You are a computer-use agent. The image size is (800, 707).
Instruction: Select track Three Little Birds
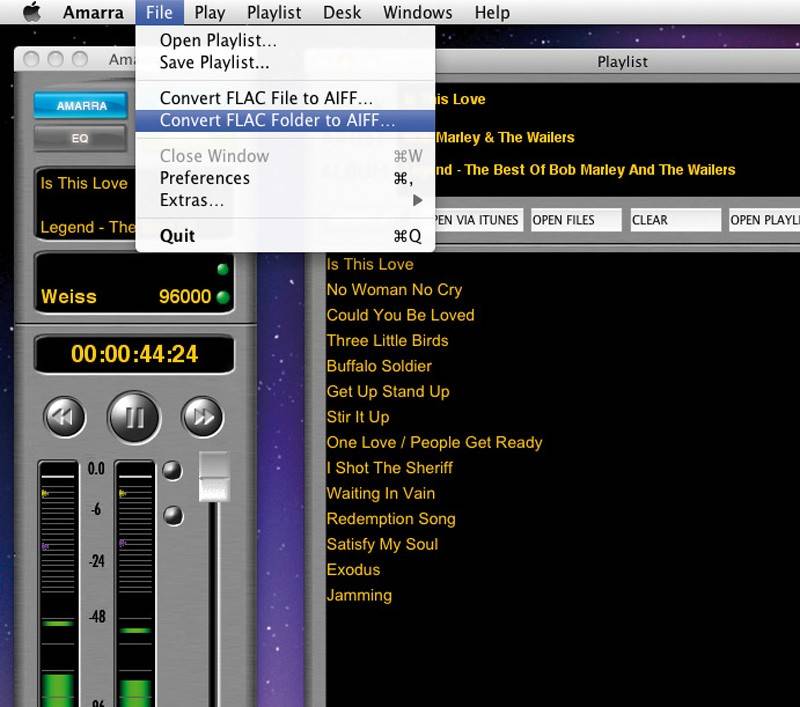point(387,341)
